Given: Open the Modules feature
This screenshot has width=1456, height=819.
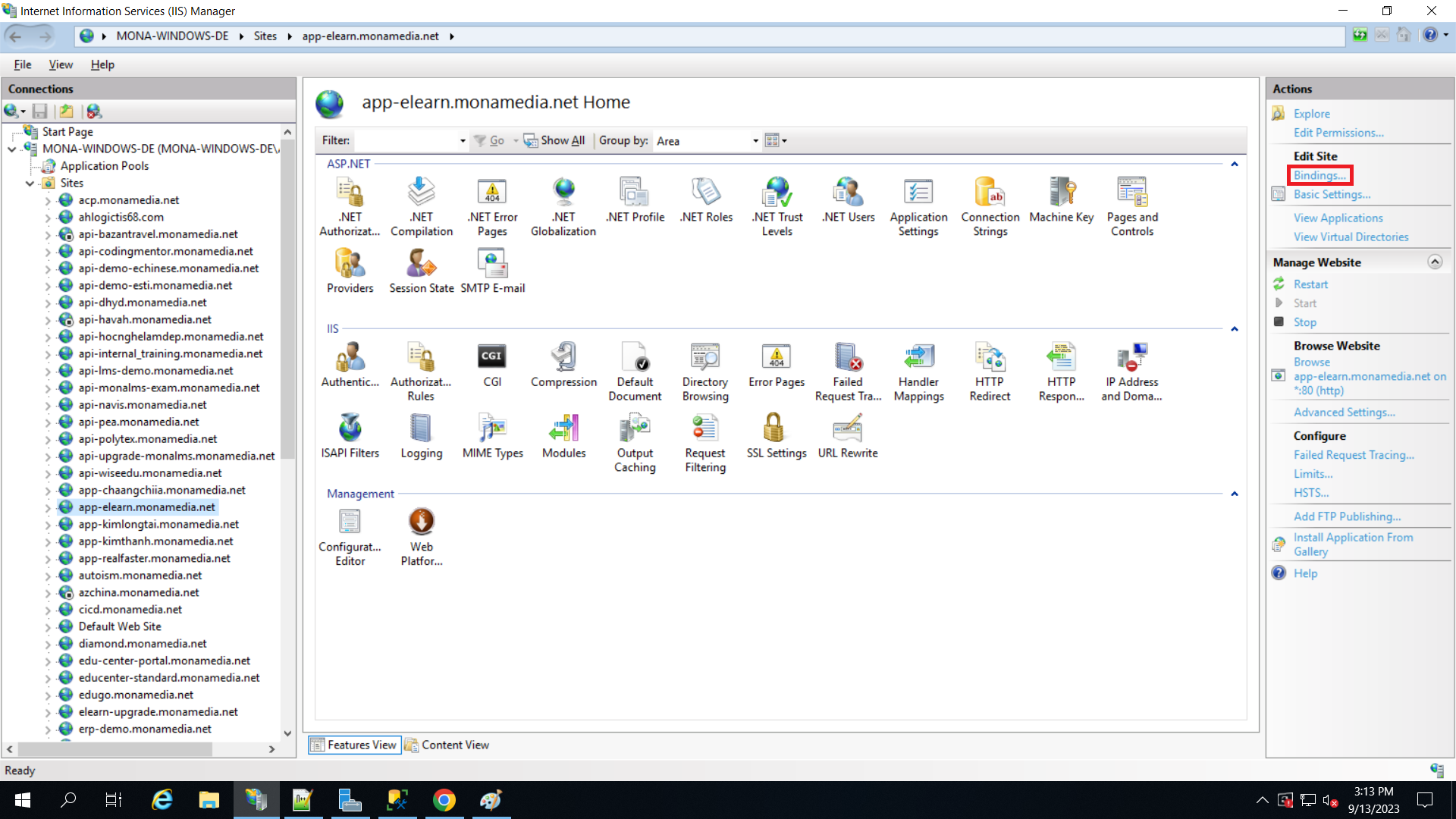Looking at the screenshot, I should [563, 436].
